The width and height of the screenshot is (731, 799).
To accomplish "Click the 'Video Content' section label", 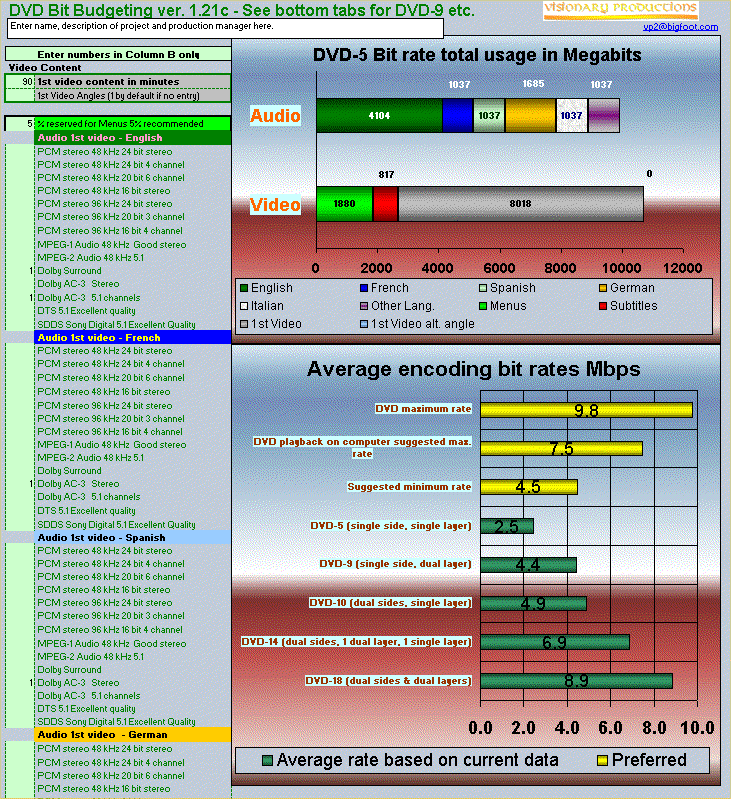I will click(45, 68).
